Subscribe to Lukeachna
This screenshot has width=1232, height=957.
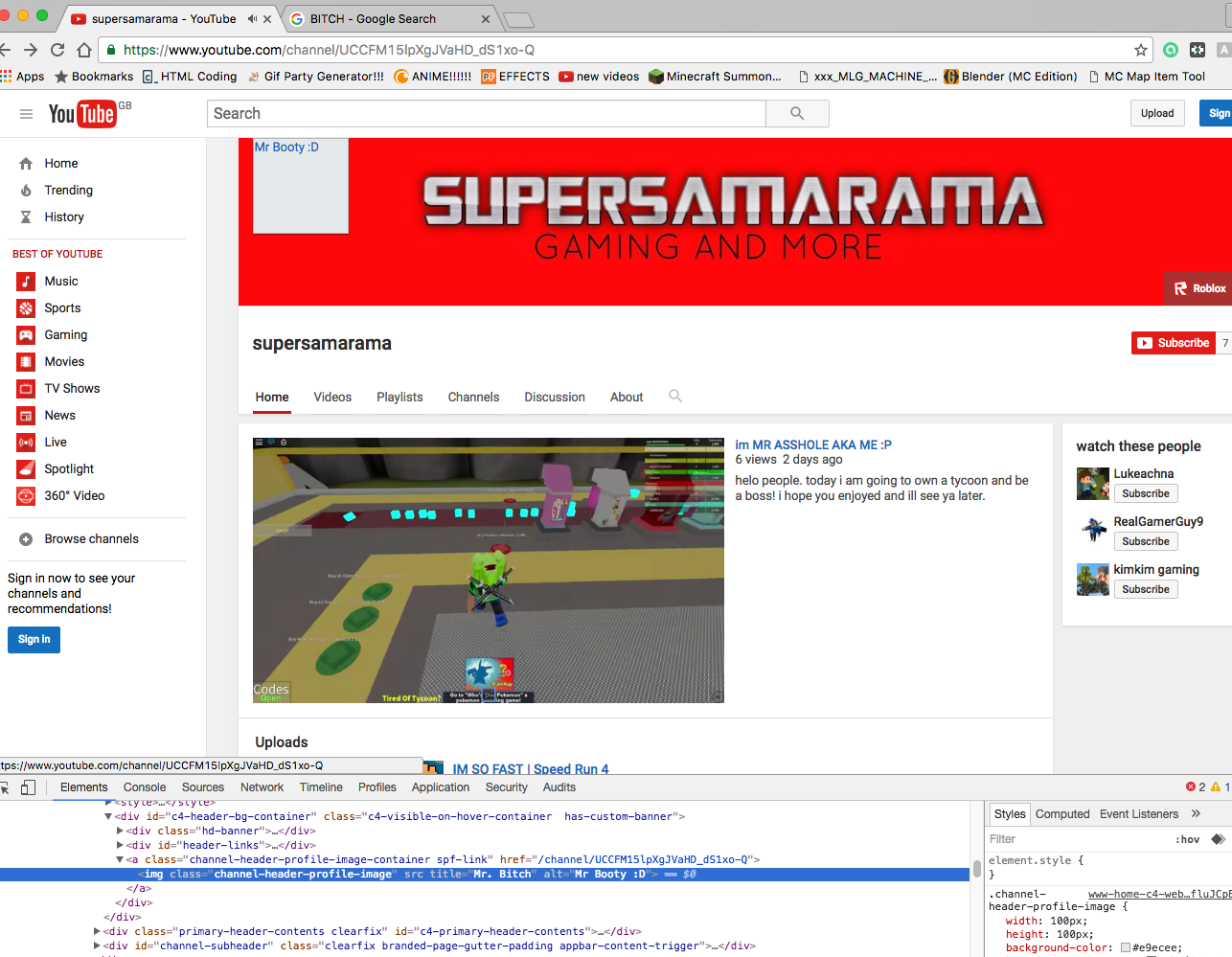coord(1146,494)
